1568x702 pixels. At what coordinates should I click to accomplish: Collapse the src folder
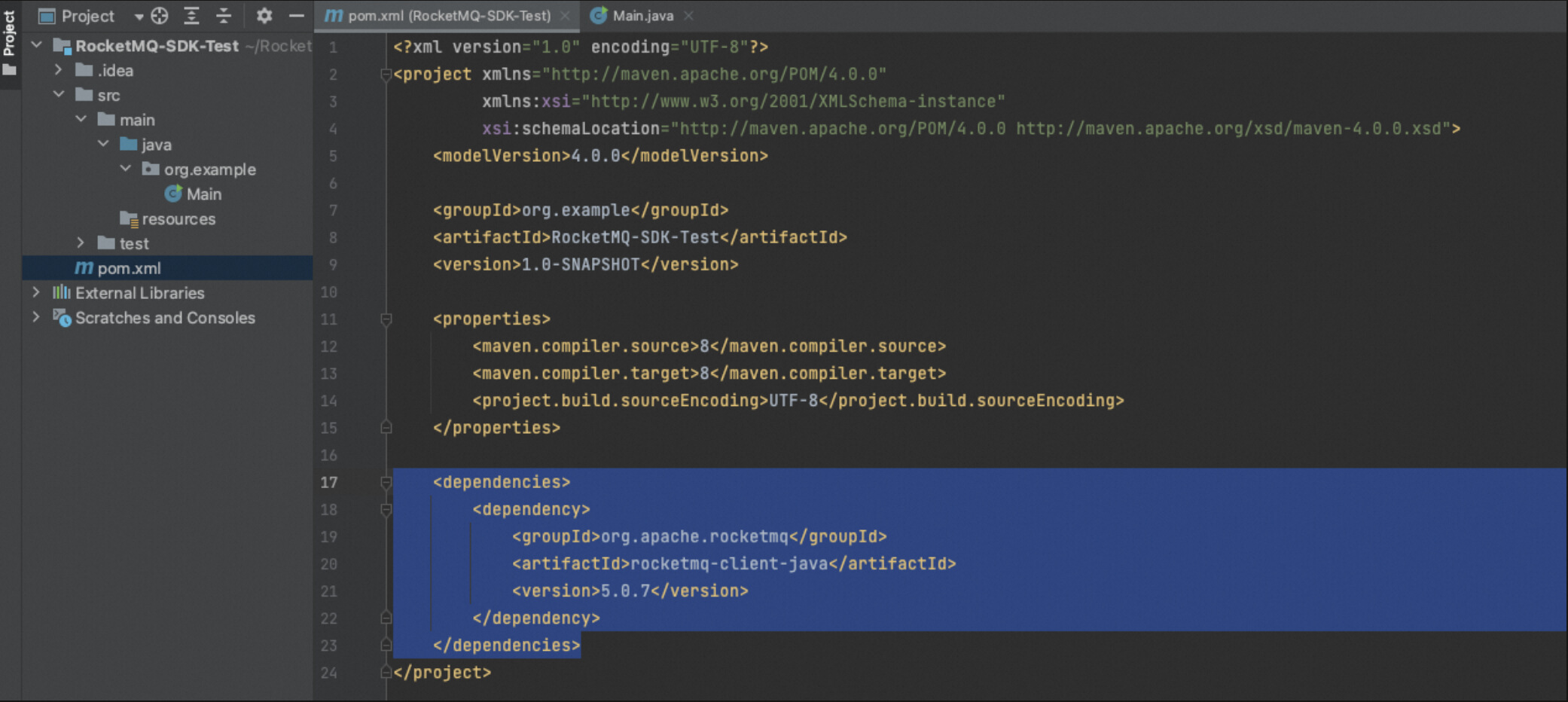pos(59,95)
